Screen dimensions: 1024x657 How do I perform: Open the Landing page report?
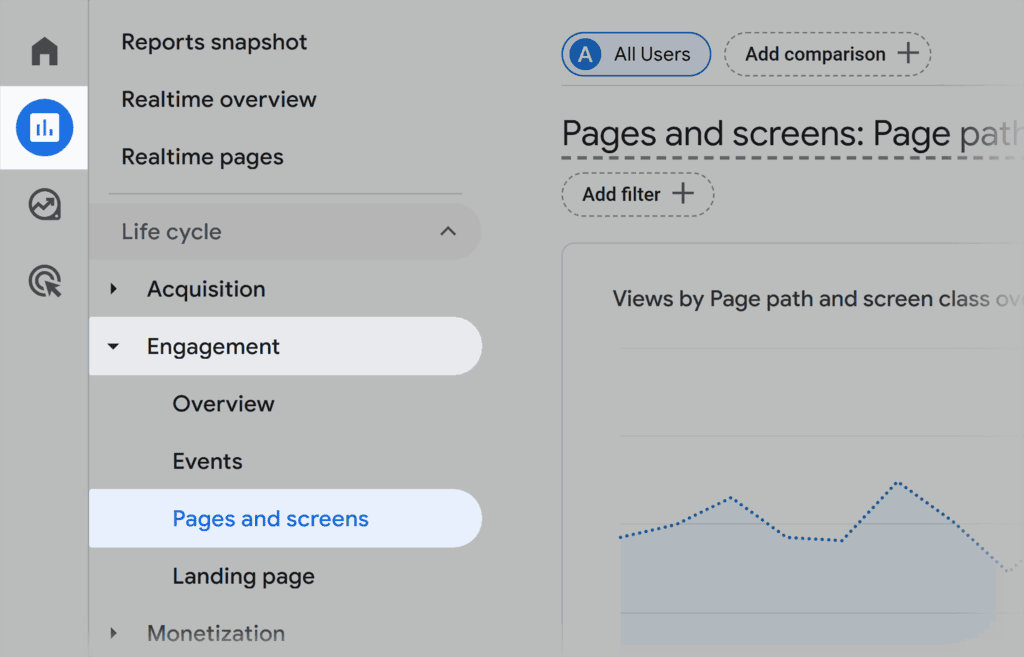[243, 576]
